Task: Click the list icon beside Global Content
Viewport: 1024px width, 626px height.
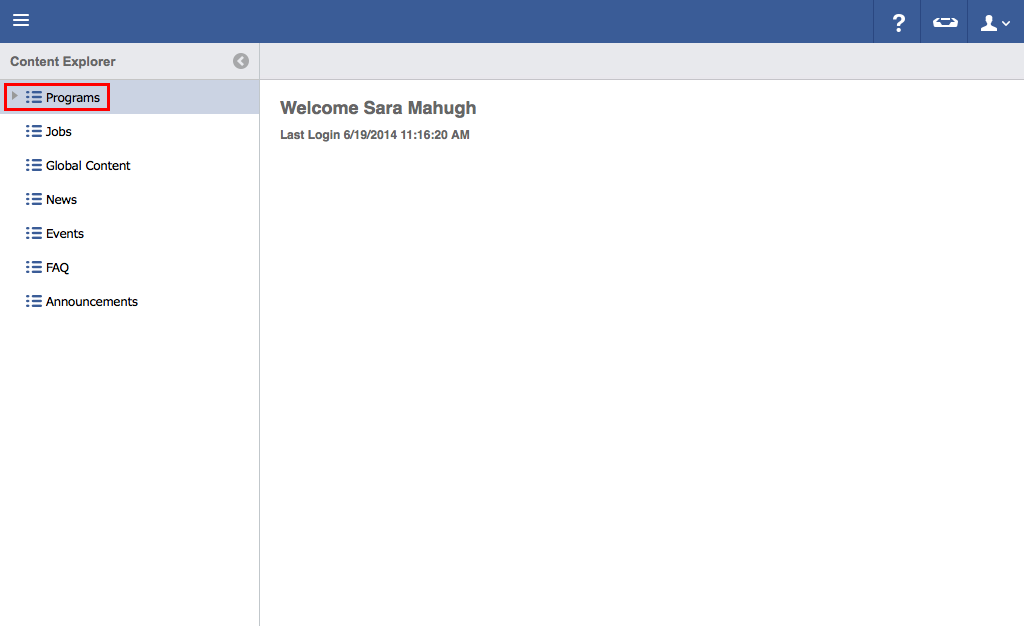Action: coord(34,165)
